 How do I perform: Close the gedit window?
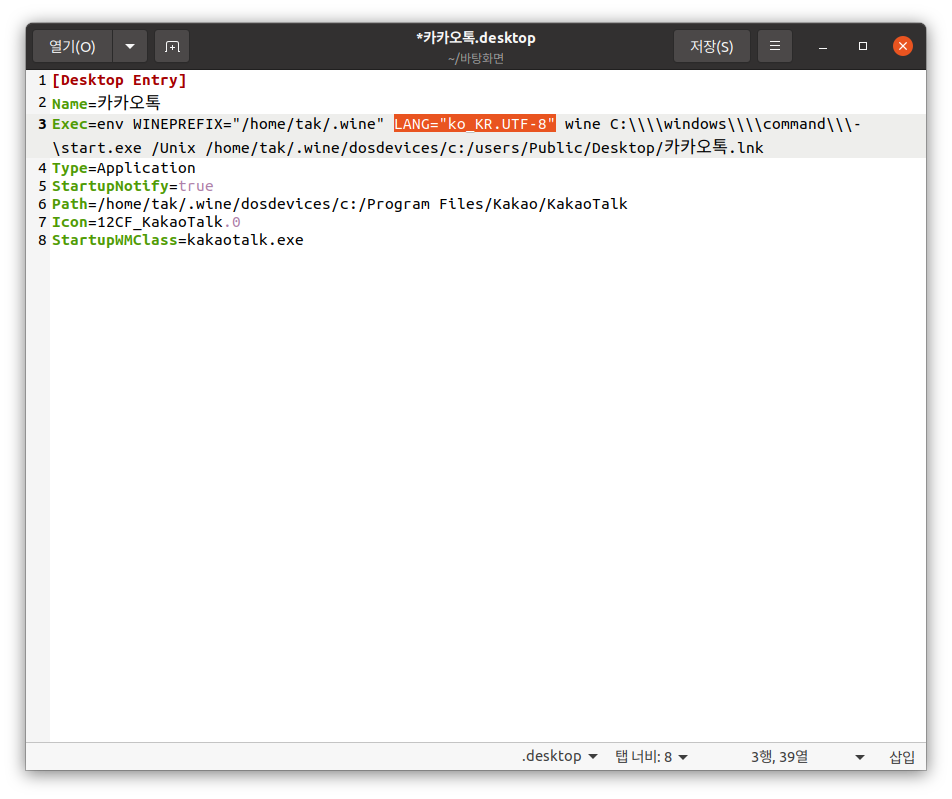[x=903, y=46]
